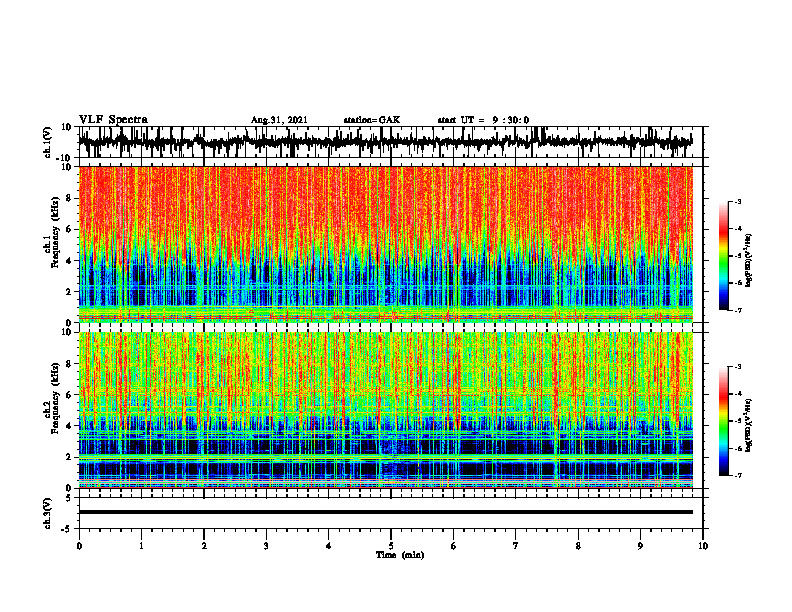The image size is (792, 612).
Task: Click time axis tick label "10"
Action: click(x=703, y=546)
